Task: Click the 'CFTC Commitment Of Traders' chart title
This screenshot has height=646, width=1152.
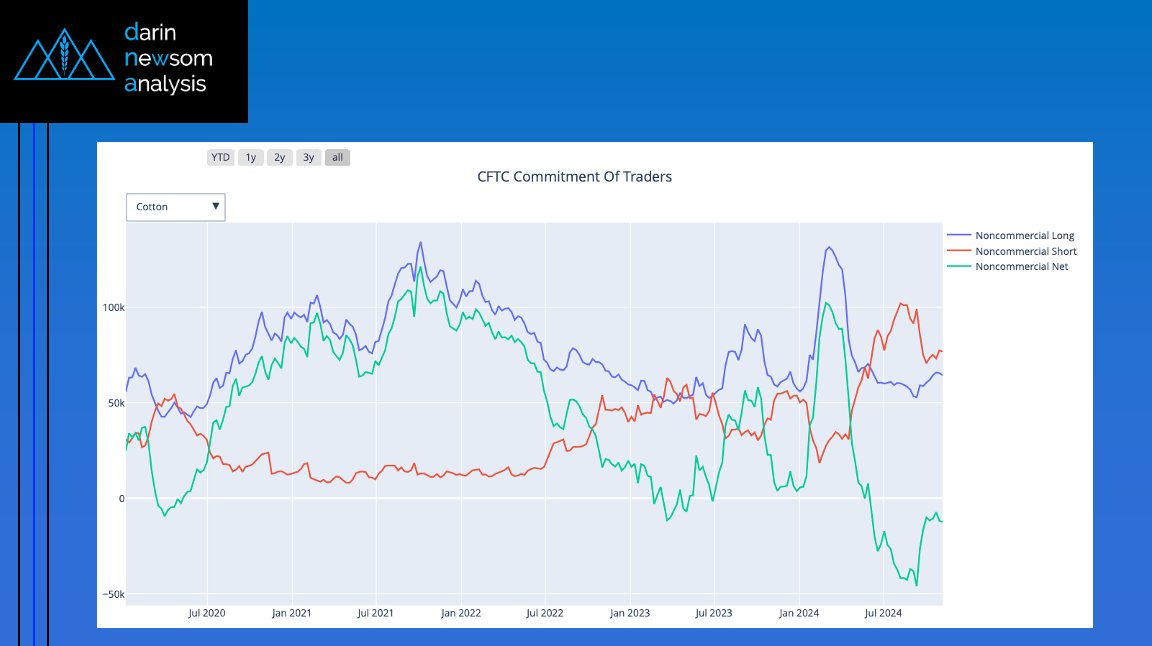Action: pos(575,177)
